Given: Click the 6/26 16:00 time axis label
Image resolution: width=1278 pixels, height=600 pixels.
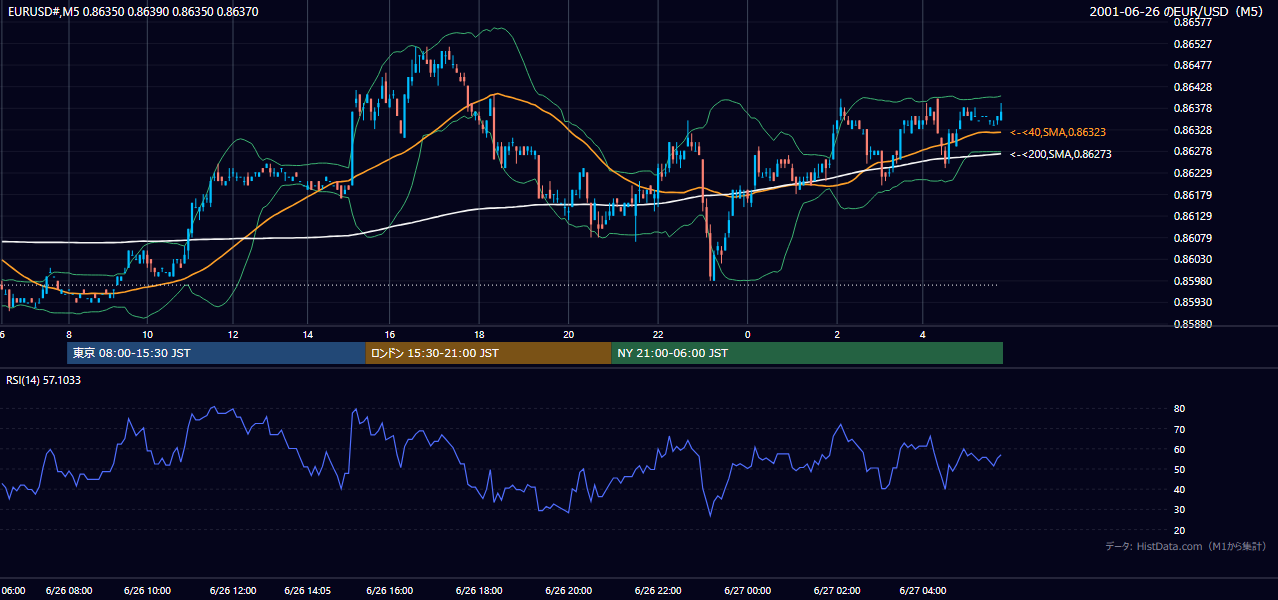Looking at the screenshot, I should pyautogui.click(x=389, y=590).
